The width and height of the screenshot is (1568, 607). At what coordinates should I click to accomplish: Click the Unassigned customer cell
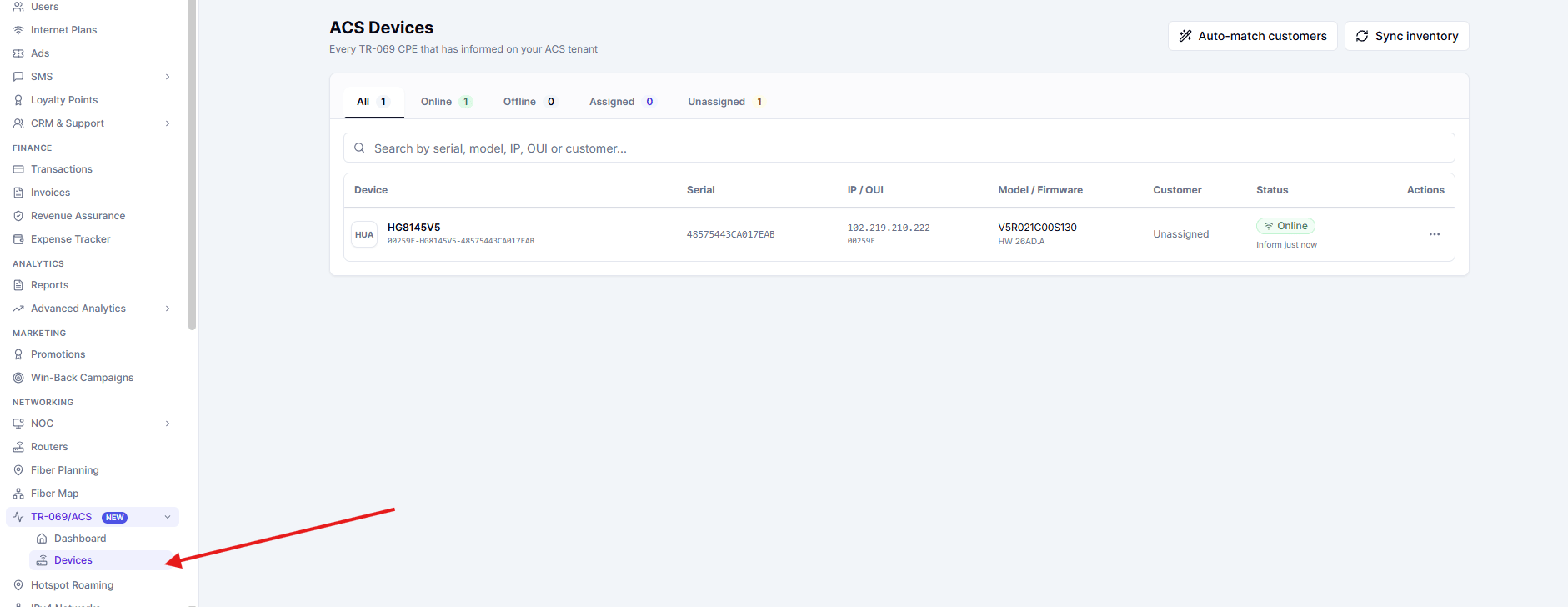click(x=1180, y=234)
